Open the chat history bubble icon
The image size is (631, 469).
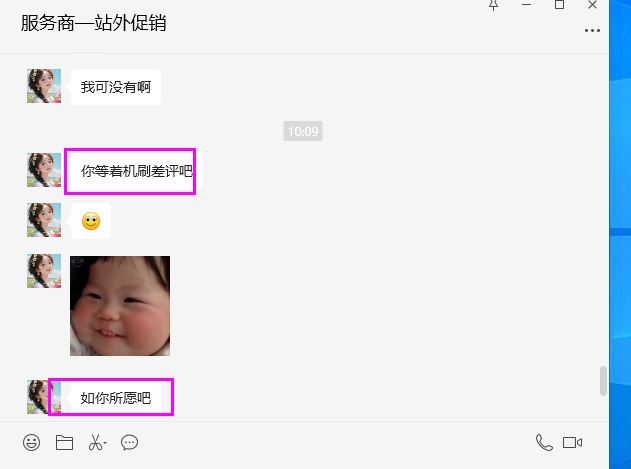point(129,442)
